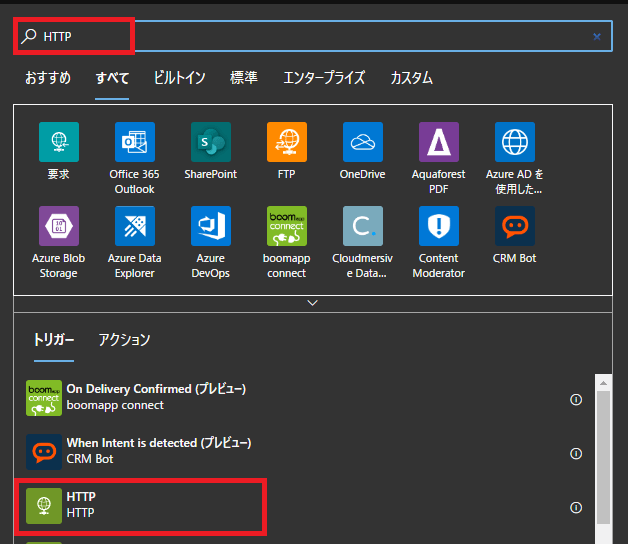Show info for the HTTP trigger

point(576,508)
